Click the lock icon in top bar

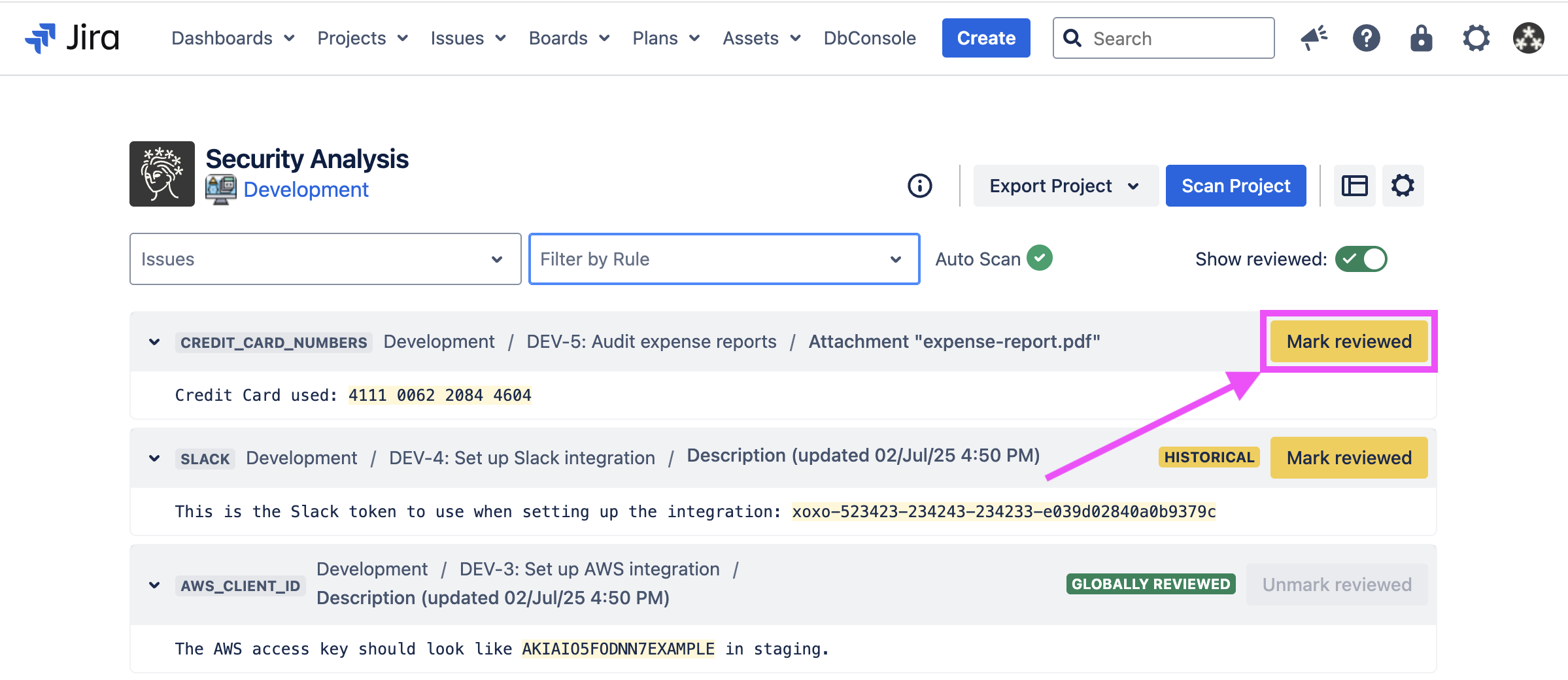click(1421, 38)
